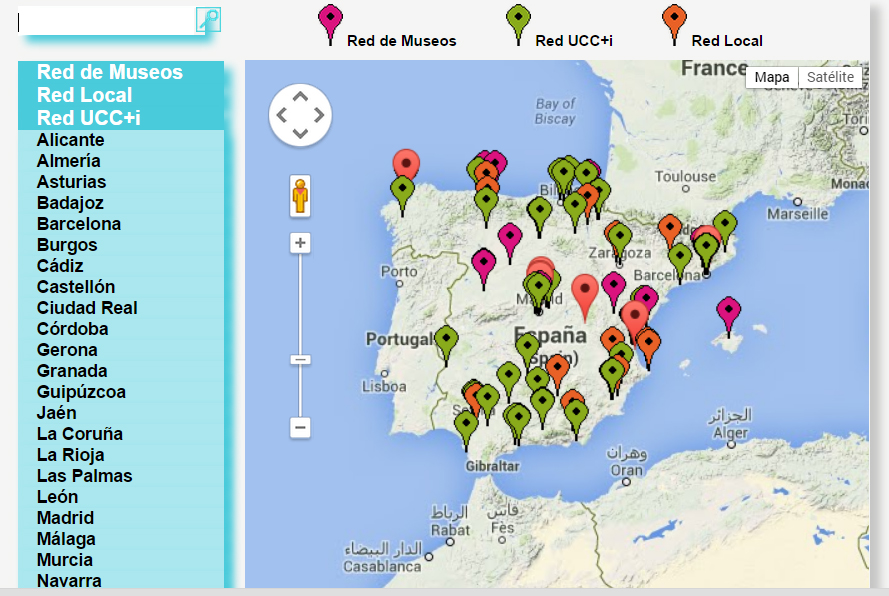Switch to Satélite view
This screenshot has width=889, height=596.
coord(831,77)
